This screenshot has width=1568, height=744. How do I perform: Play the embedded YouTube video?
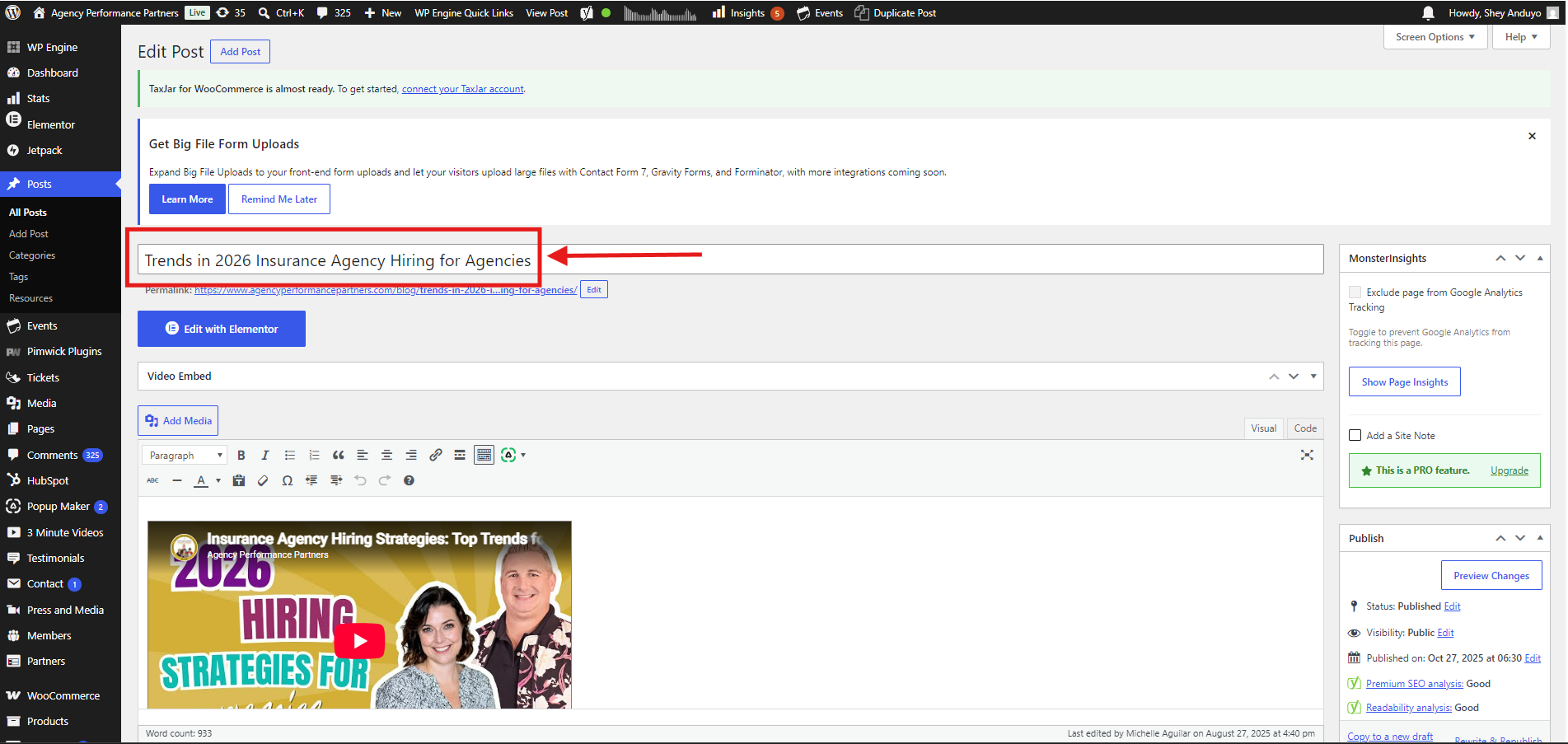(x=359, y=640)
